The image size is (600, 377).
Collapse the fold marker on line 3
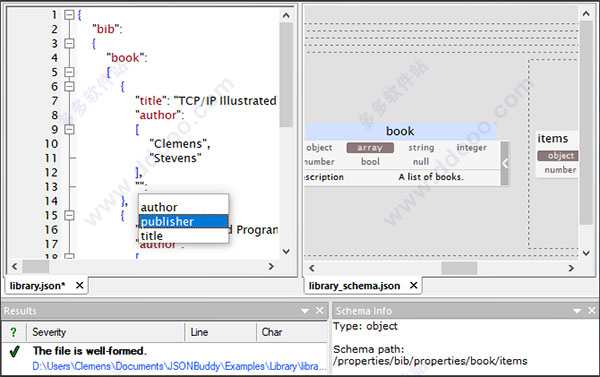(x=69, y=44)
